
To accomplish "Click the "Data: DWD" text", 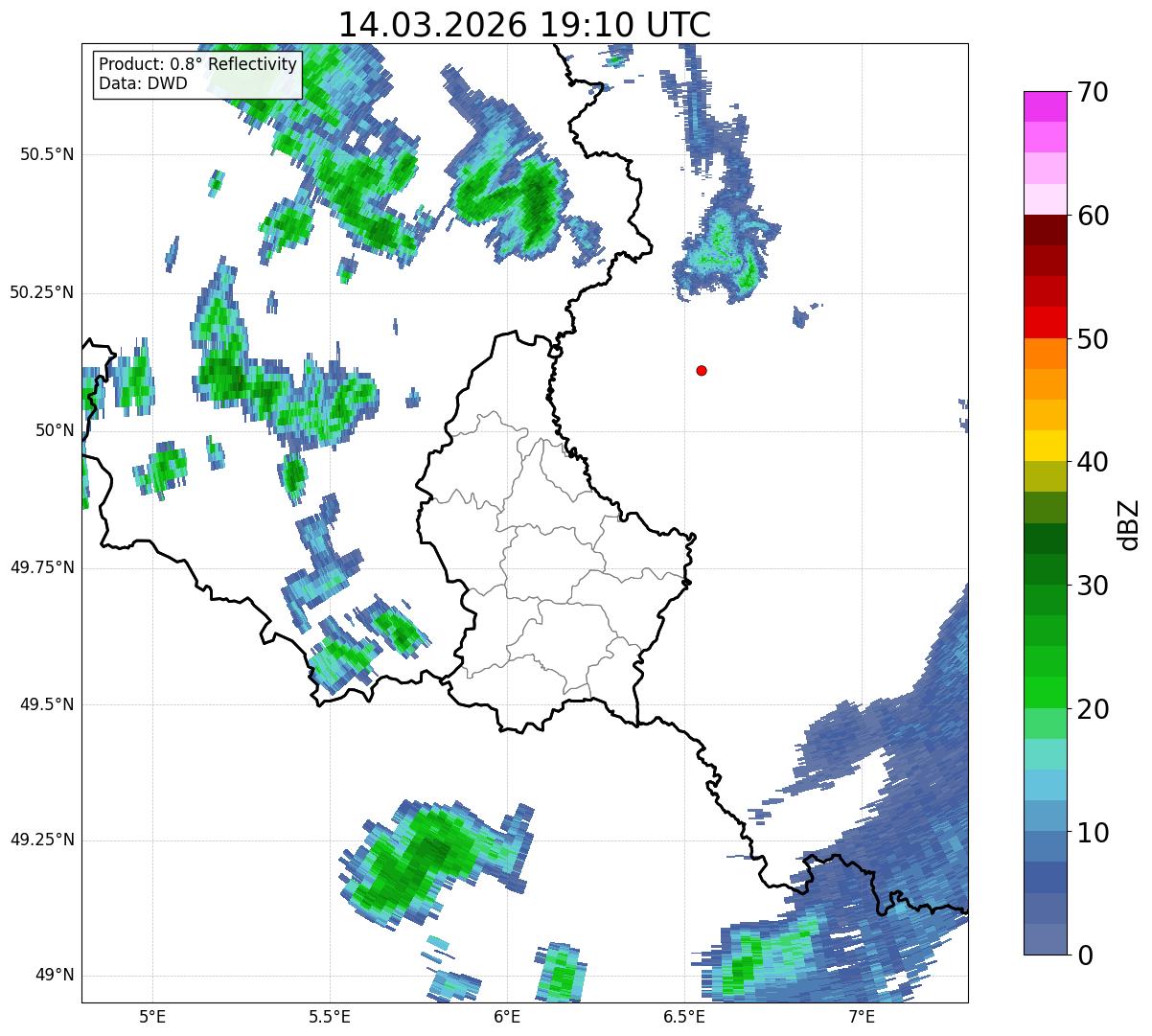I will pos(143,83).
